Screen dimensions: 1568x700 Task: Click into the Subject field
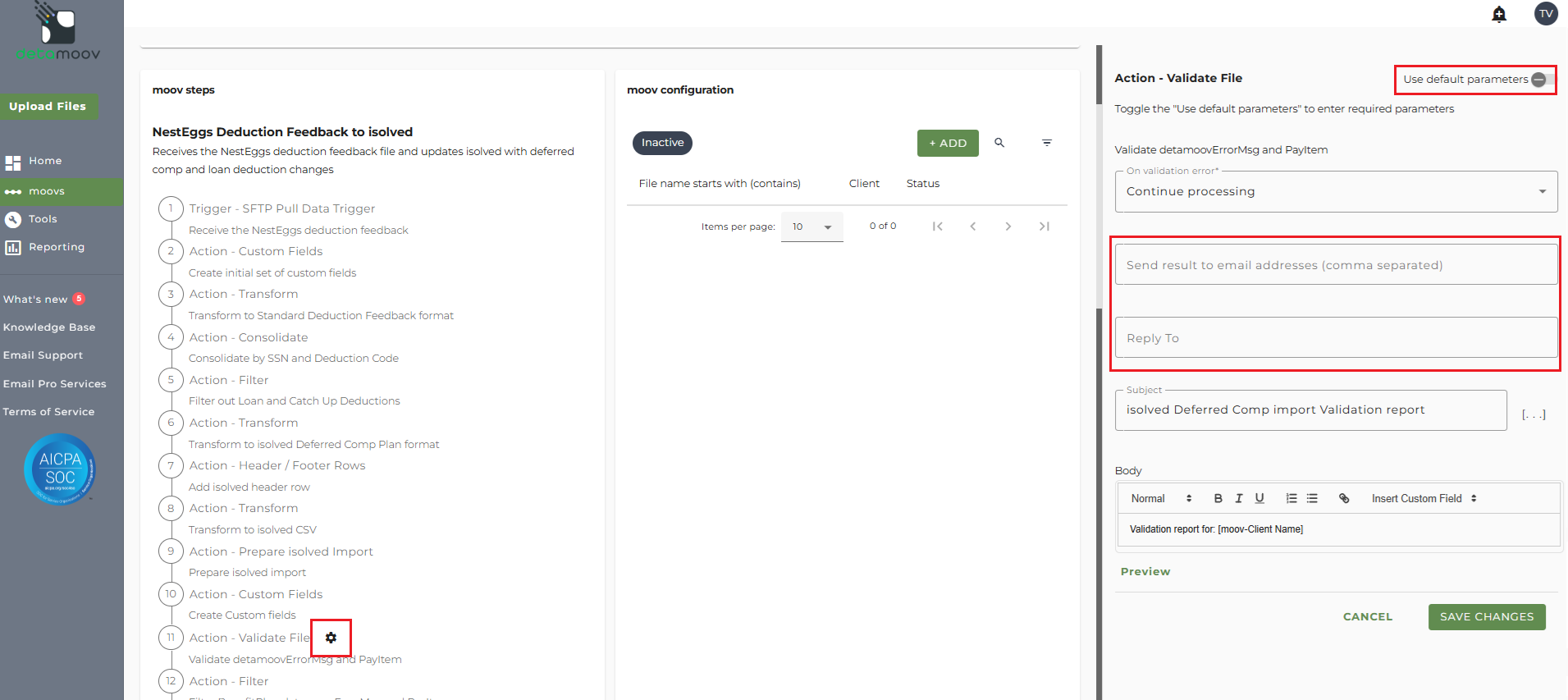1310,410
